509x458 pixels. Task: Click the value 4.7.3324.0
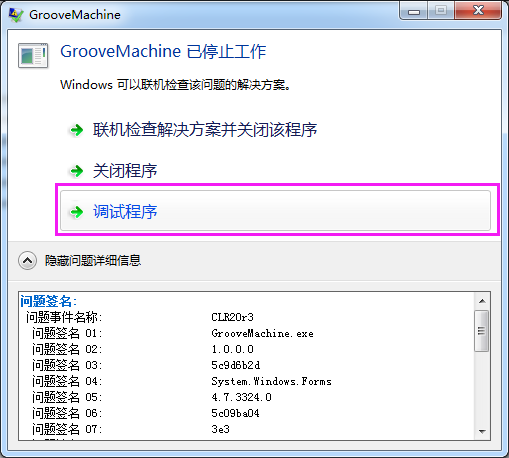click(241, 397)
